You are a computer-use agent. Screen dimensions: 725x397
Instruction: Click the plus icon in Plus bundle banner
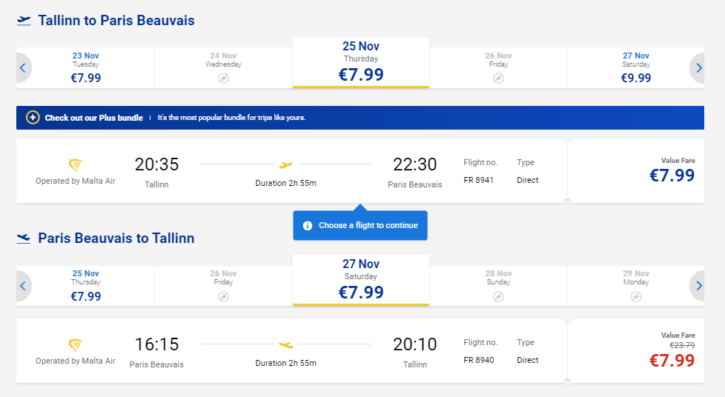pyautogui.click(x=32, y=117)
